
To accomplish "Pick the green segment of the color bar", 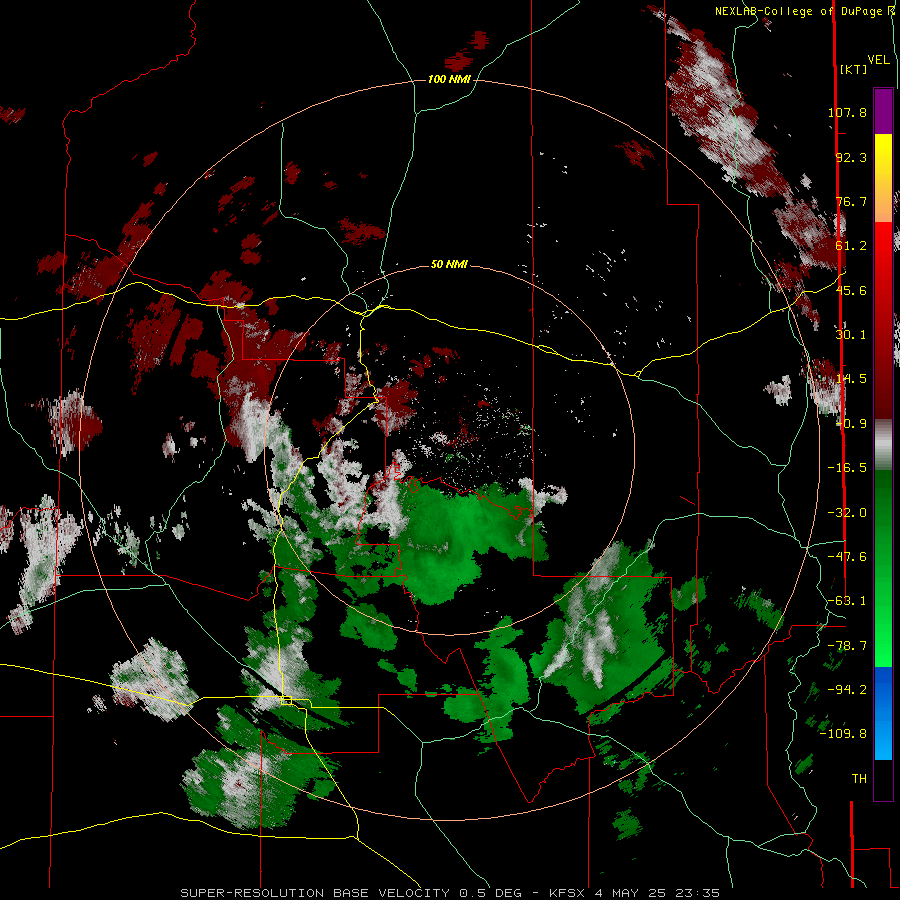I will coord(883,568).
